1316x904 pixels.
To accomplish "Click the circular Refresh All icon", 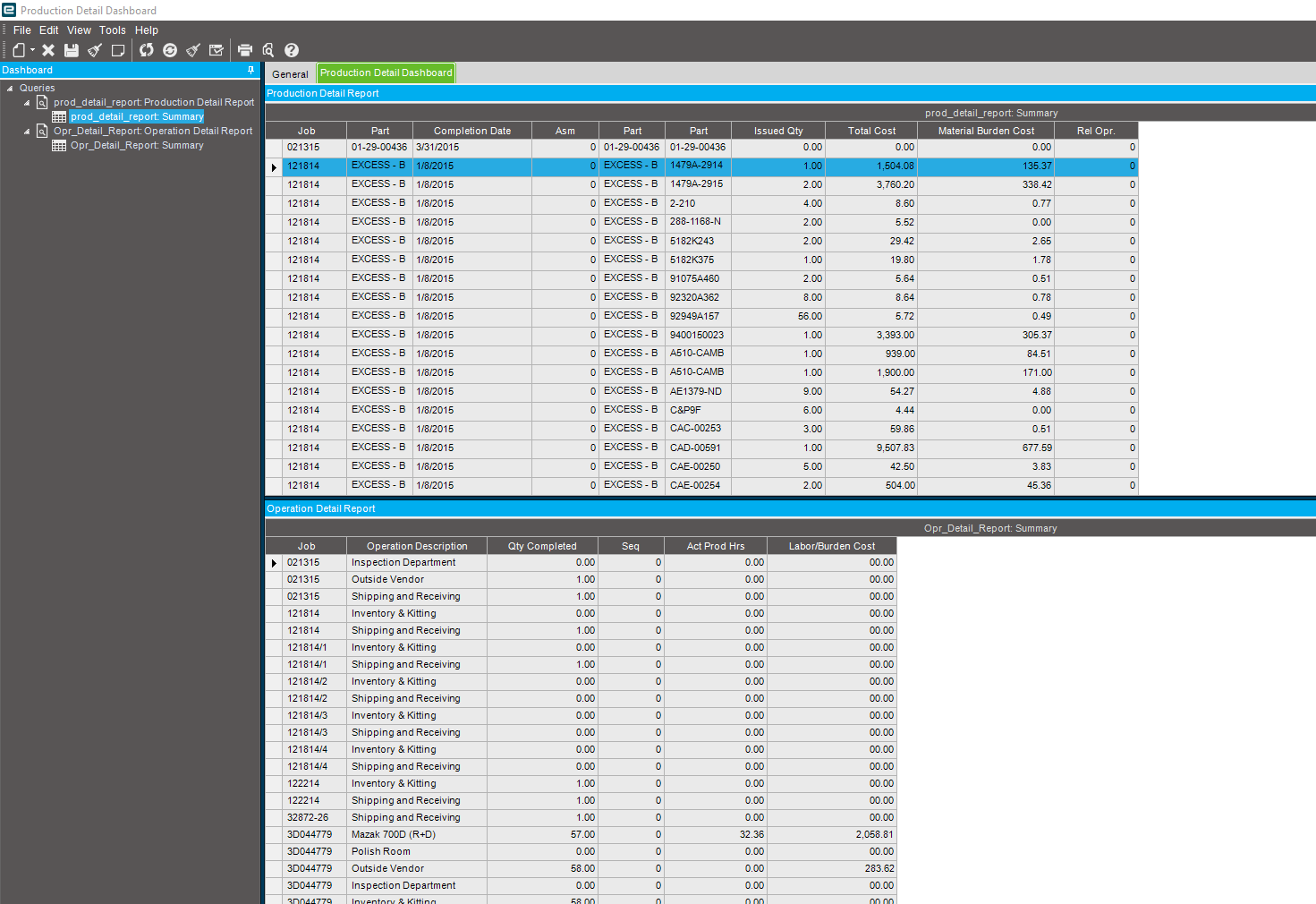I will (170, 50).
